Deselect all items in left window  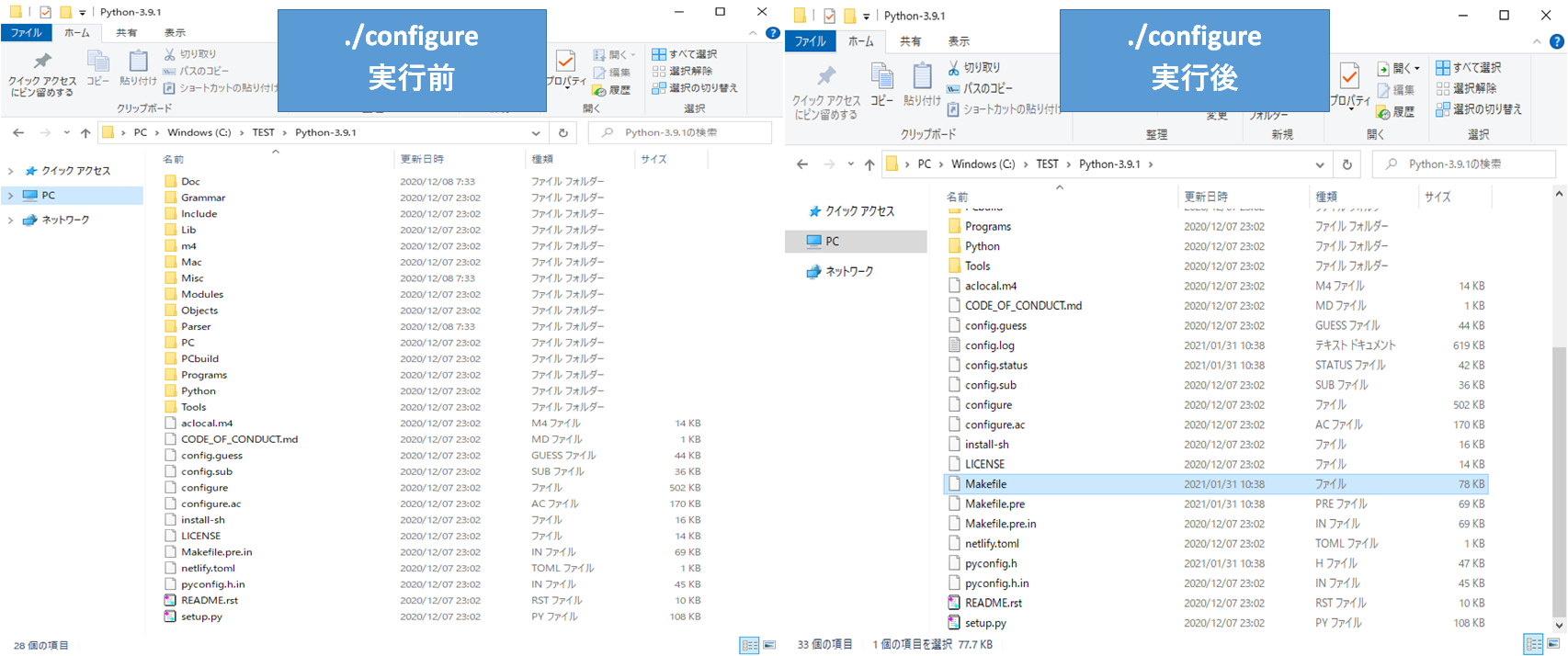(x=682, y=71)
